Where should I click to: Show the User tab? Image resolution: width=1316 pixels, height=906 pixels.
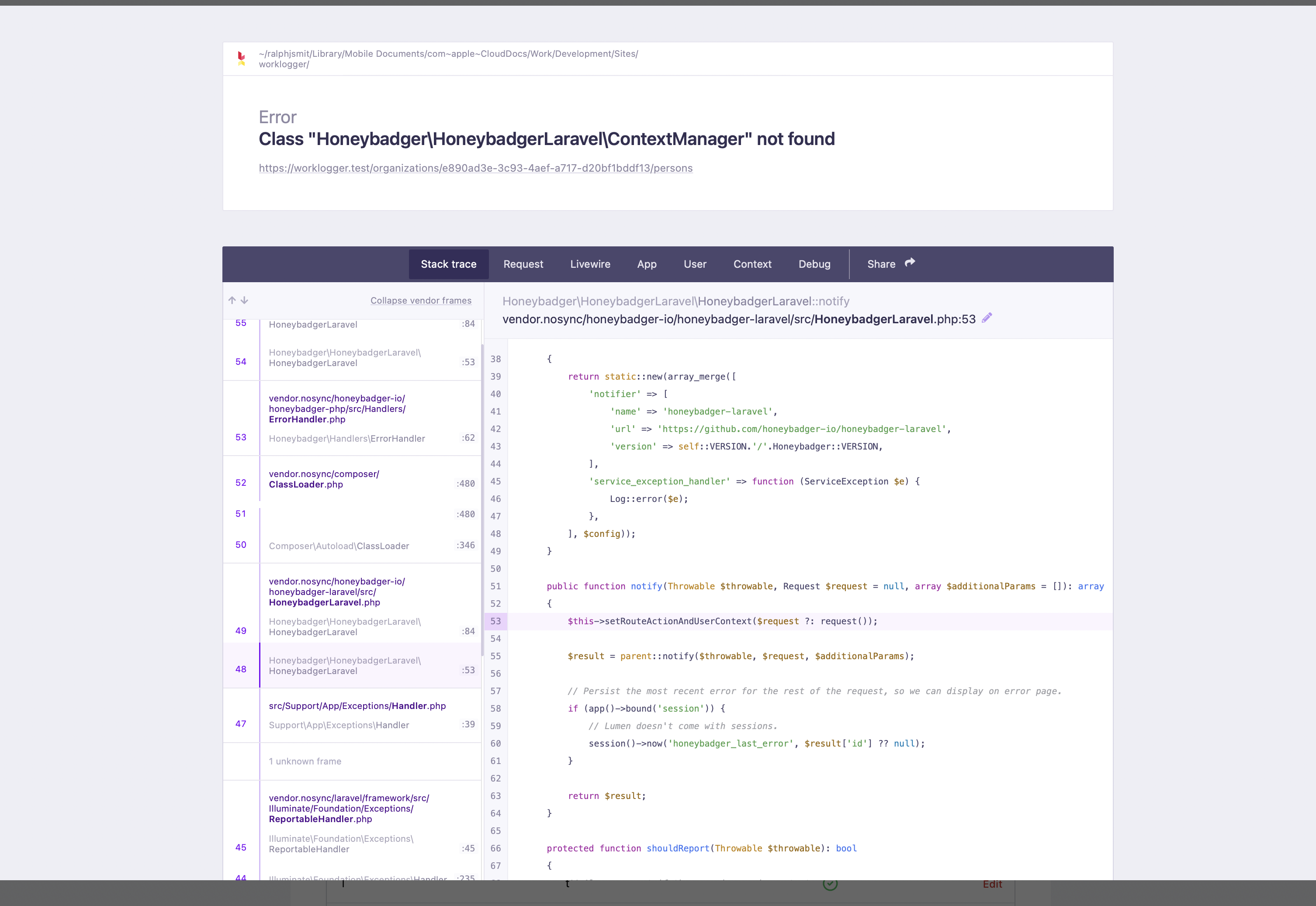click(x=694, y=264)
